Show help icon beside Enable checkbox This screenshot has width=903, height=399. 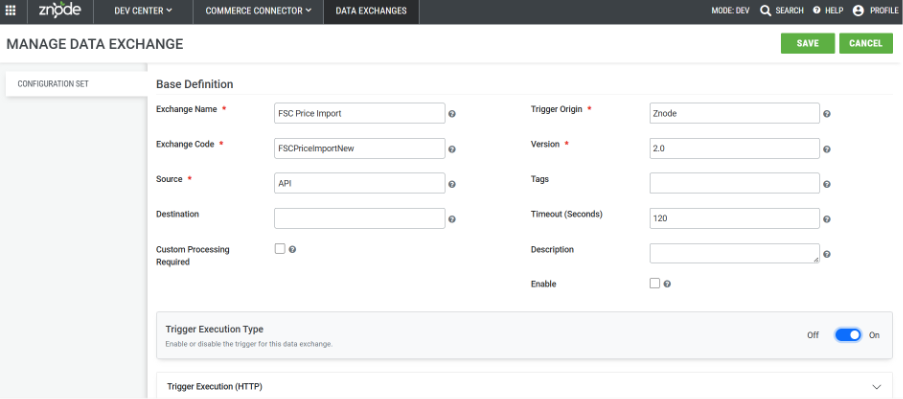point(667,284)
